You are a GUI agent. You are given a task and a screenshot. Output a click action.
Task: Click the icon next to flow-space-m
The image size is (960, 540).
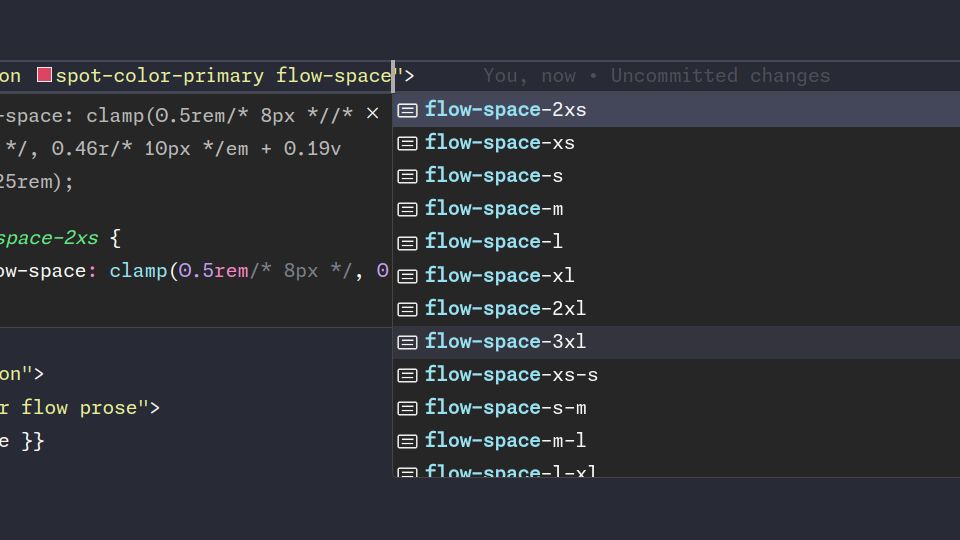pyautogui.click(x=407, y=209)
